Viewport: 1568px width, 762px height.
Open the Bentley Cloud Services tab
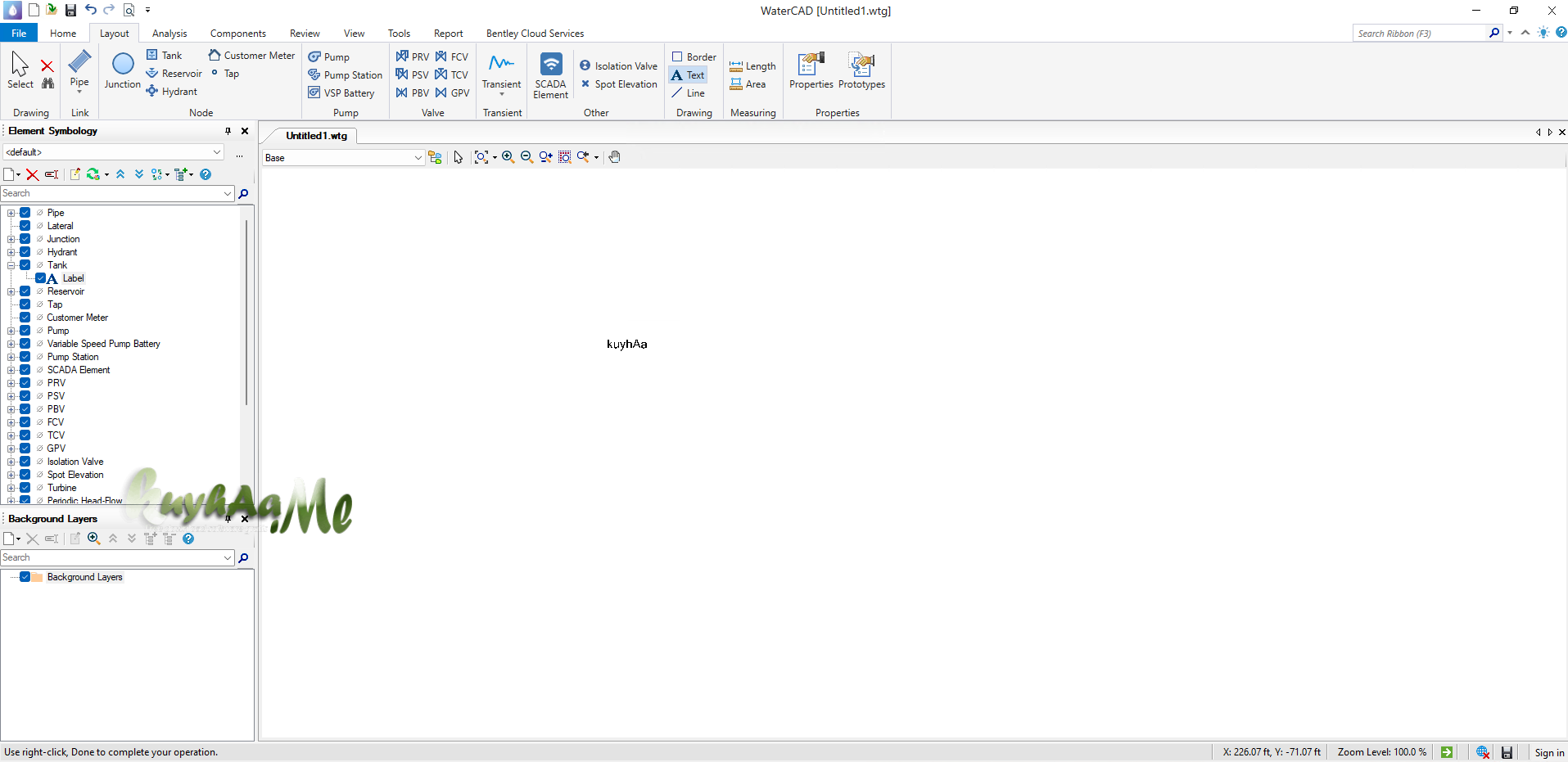(x=535, y=34)
